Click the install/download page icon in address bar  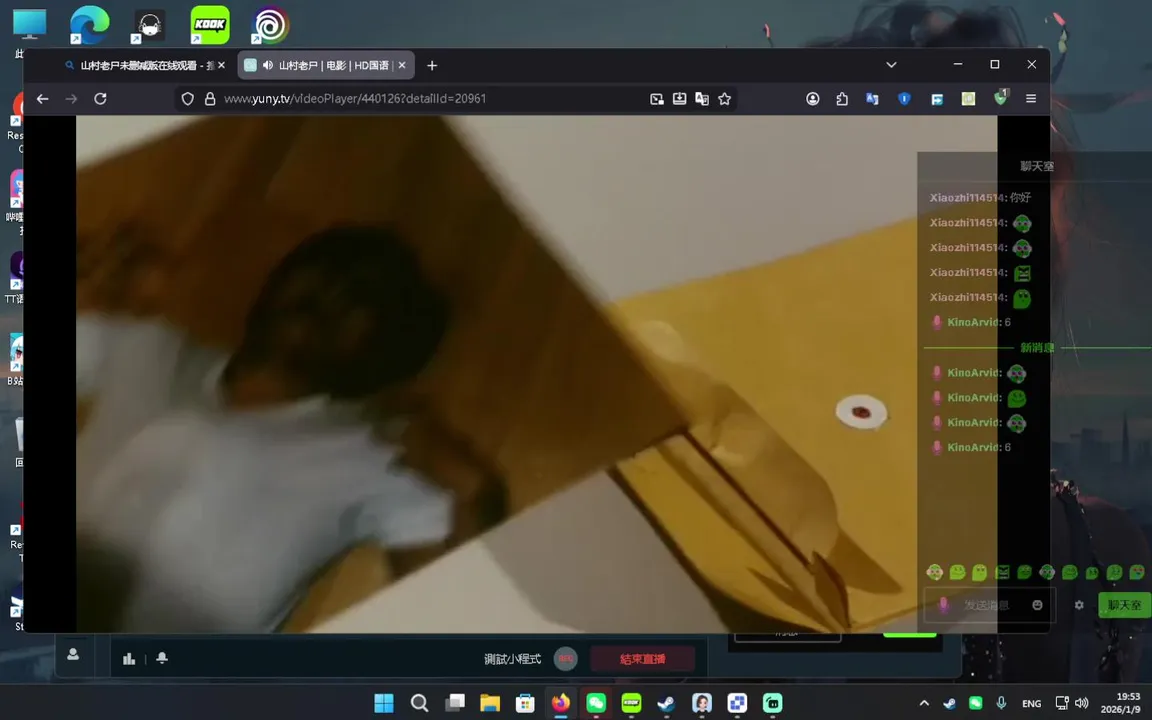point(680,98)
